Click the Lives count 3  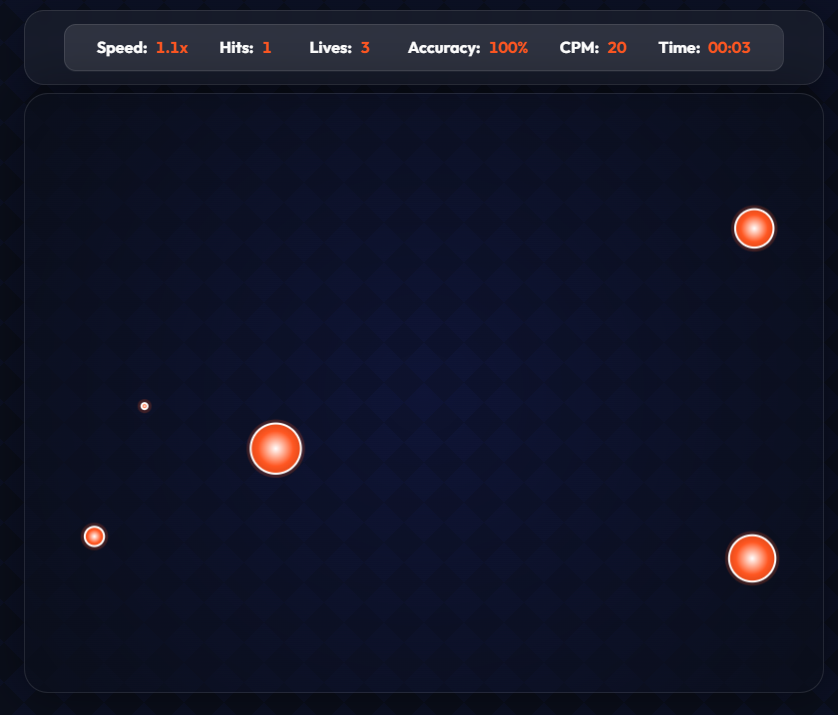365,48
